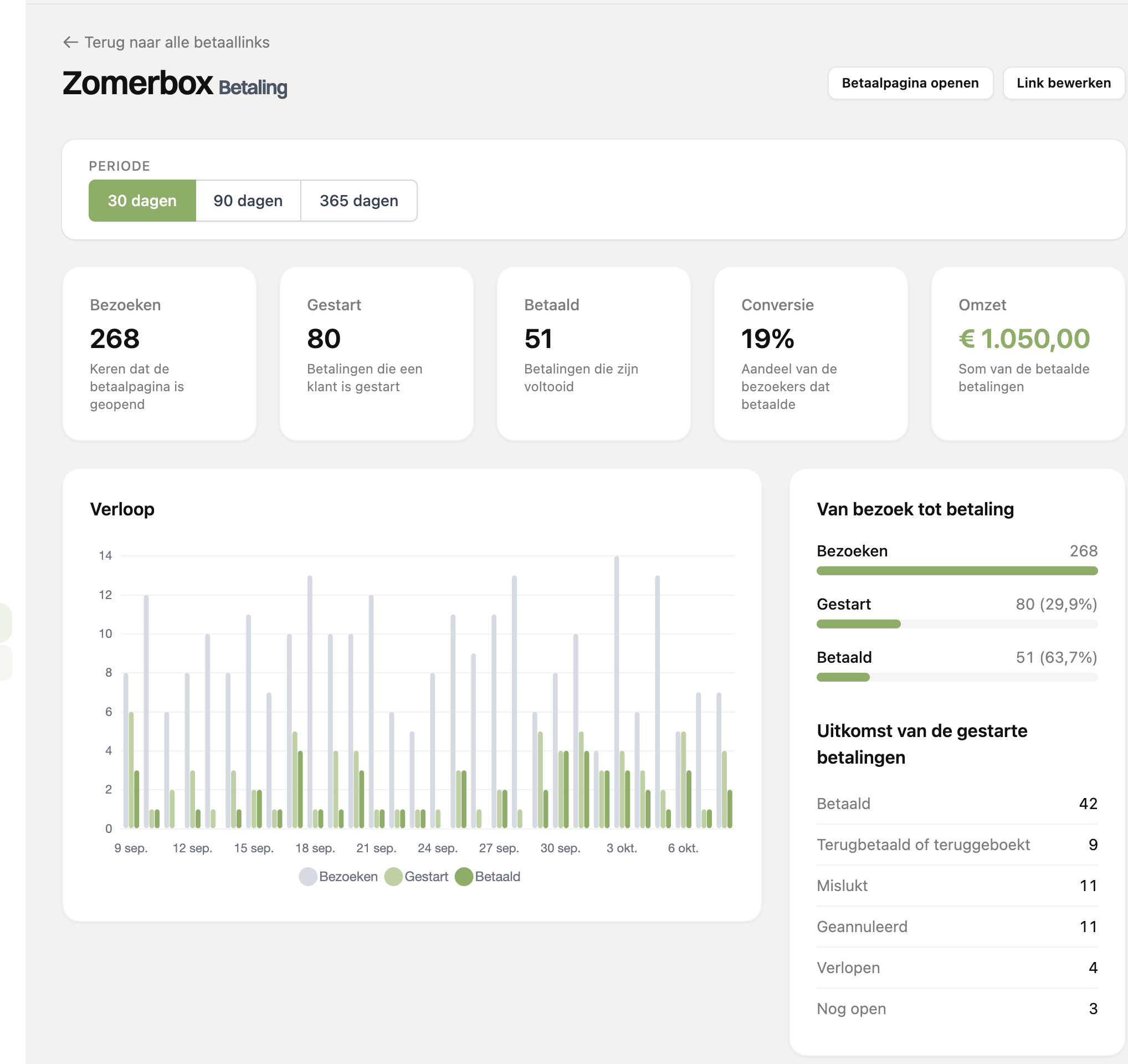Click the back arrow icon before Terug naar alle betaallinks

tap(70, 43)
